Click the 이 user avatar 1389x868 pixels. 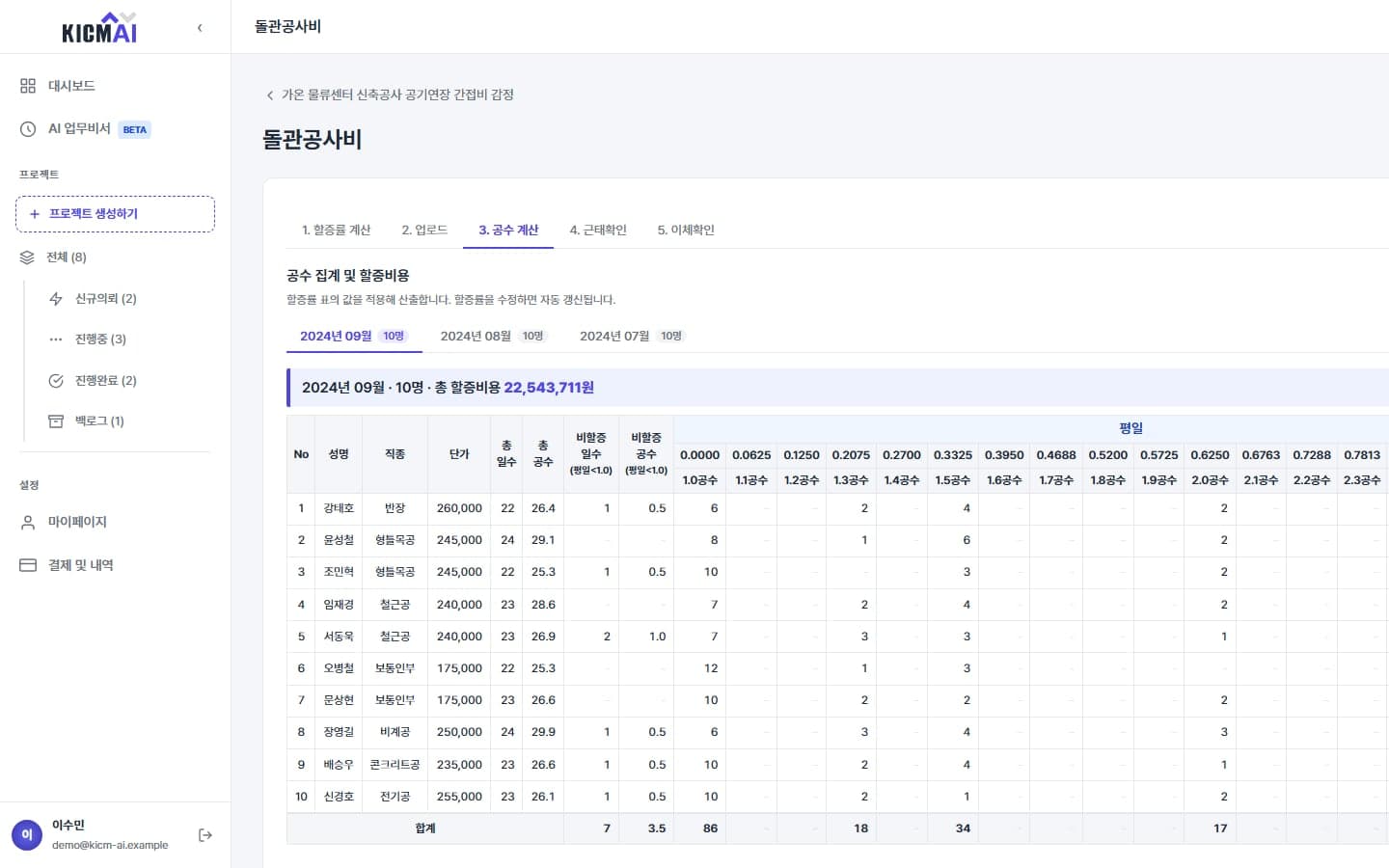point(27,835)
